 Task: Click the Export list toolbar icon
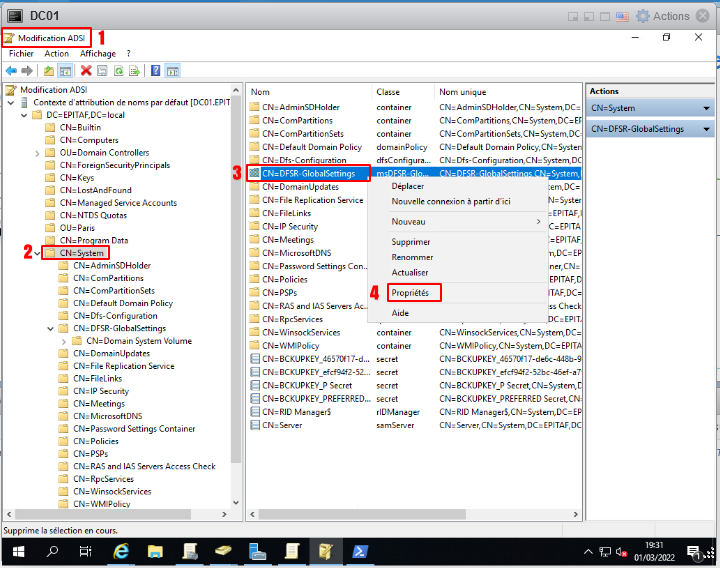point(133,71)
